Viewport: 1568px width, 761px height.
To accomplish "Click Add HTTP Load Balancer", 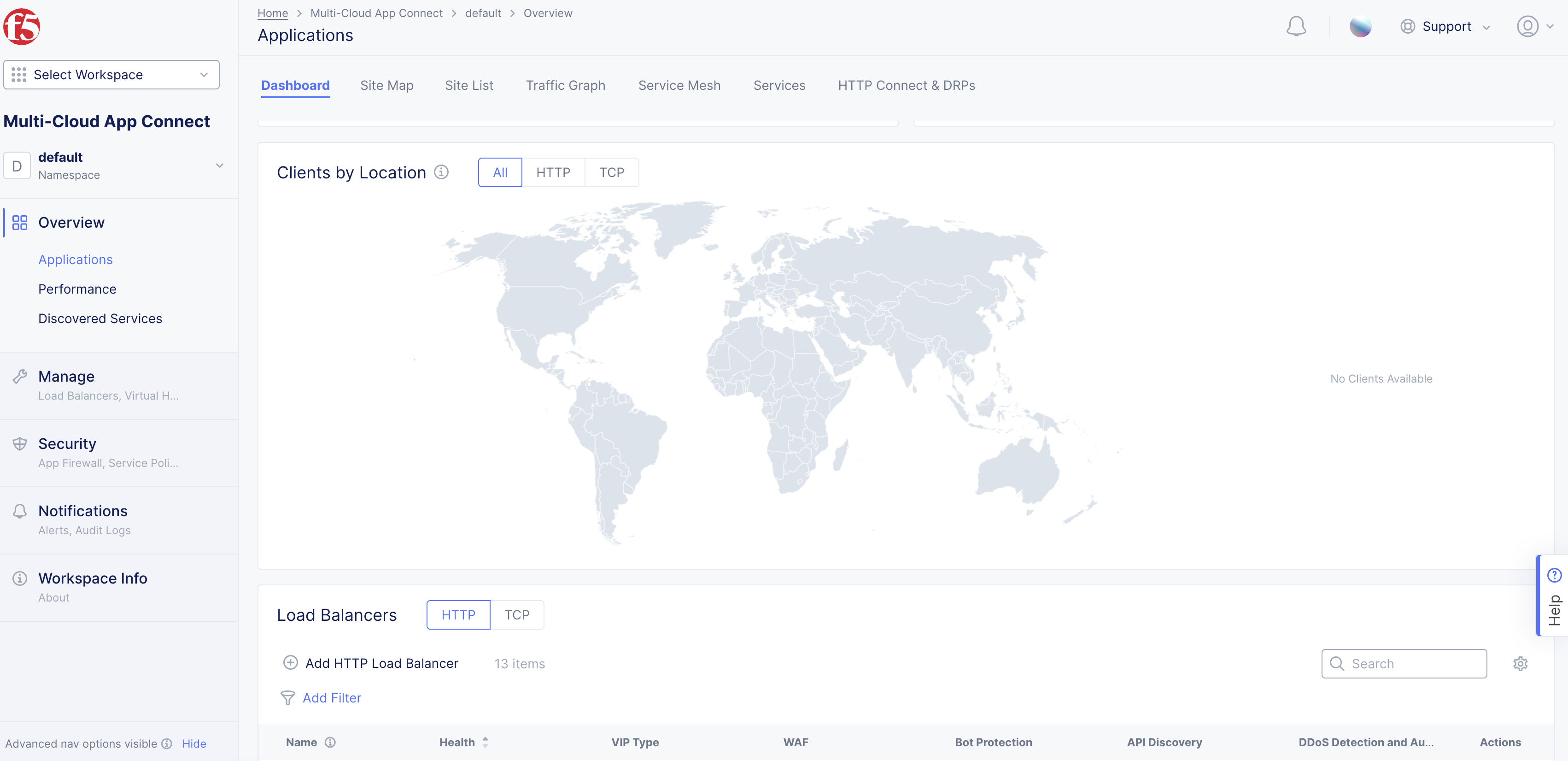I will click(371, 663).
